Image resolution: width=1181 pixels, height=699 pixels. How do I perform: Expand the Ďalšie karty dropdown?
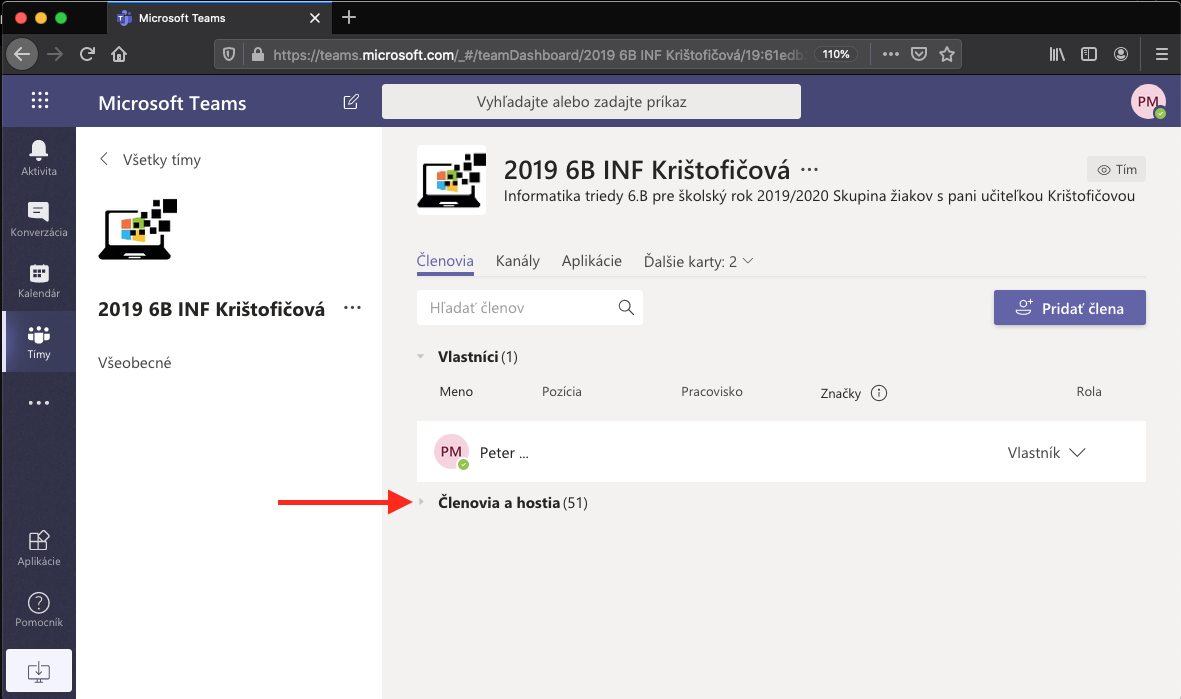[697, 261]
